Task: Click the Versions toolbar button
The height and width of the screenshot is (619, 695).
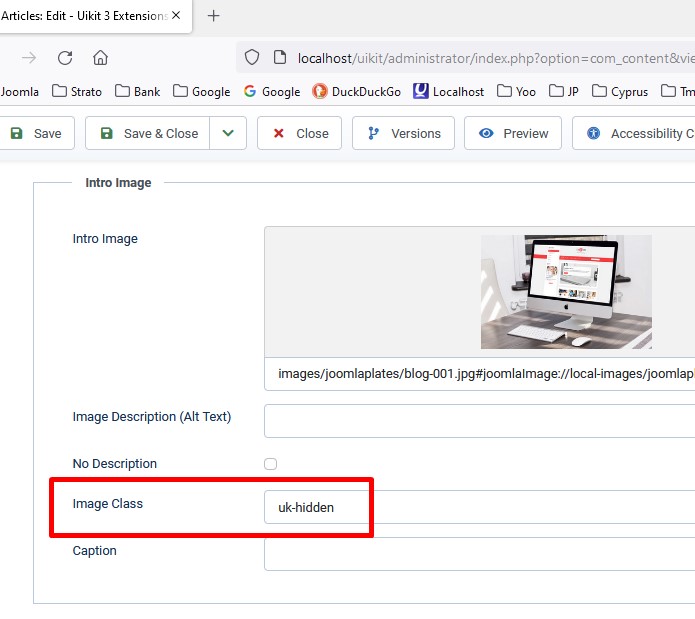Action: pos(404,133)
